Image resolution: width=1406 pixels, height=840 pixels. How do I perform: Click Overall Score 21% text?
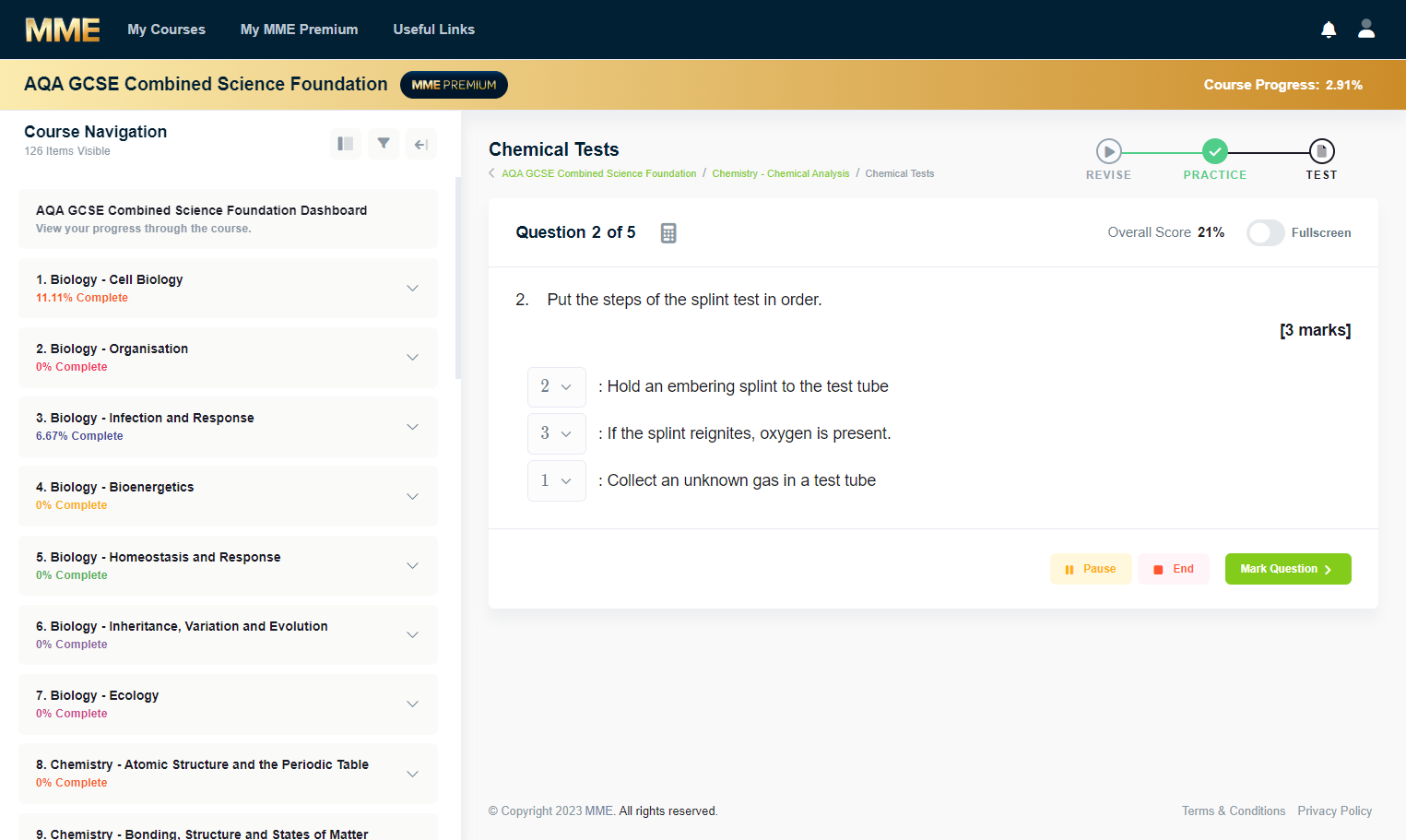point(1166,232)
